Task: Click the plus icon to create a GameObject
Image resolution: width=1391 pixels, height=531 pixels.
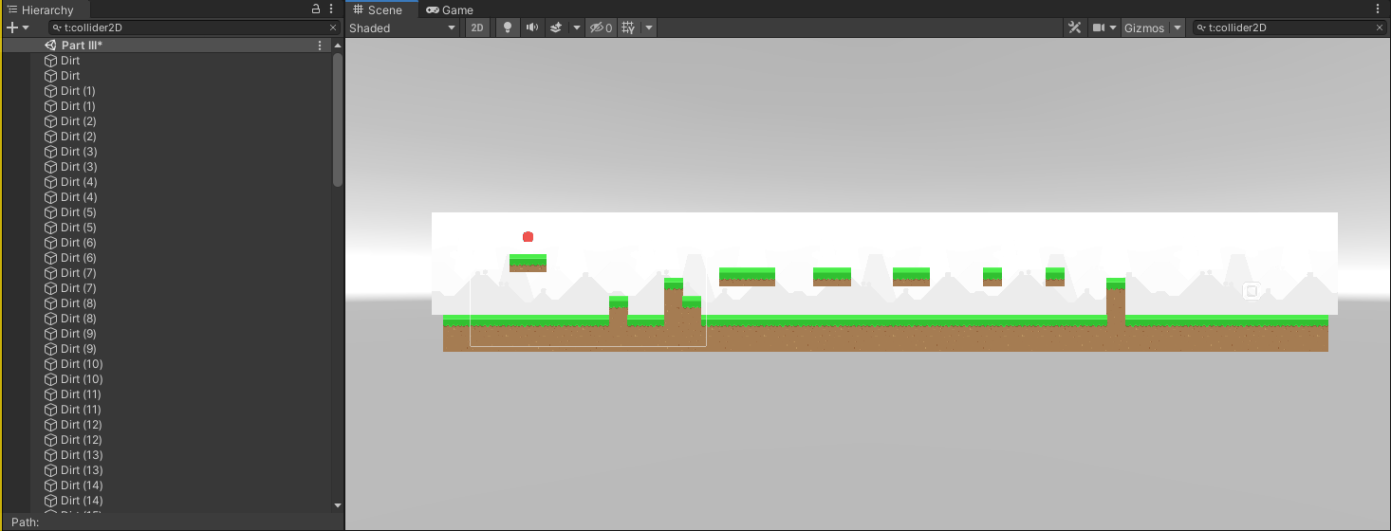Action: pos(12,28)
